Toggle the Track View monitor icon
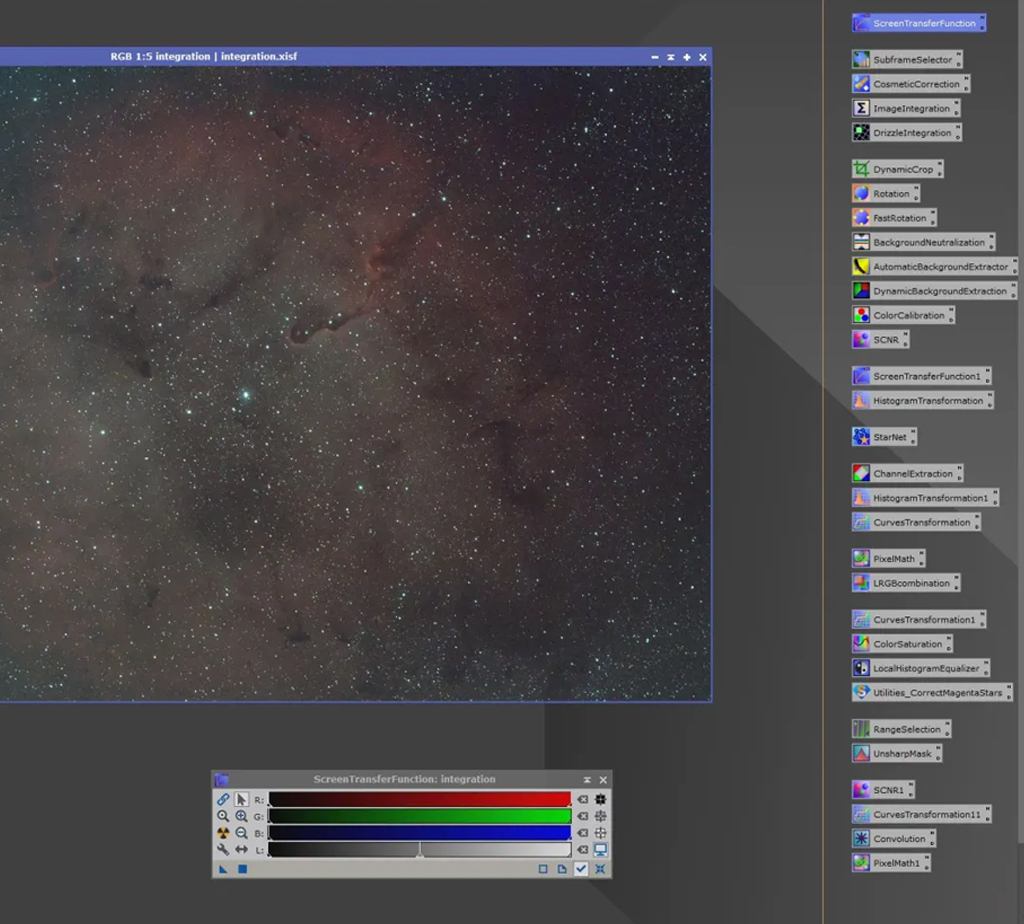 click(x=600, y=850)
